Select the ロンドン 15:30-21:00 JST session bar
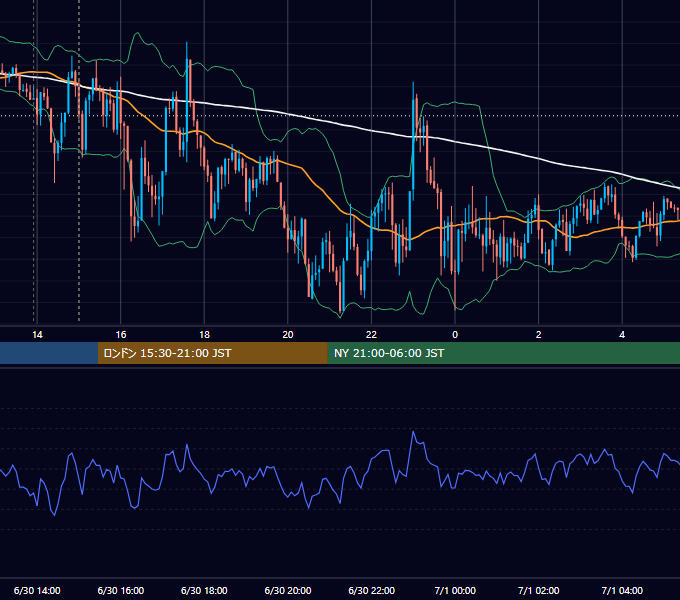This screenshot has width=680, height=600. (x=212, y=353)
